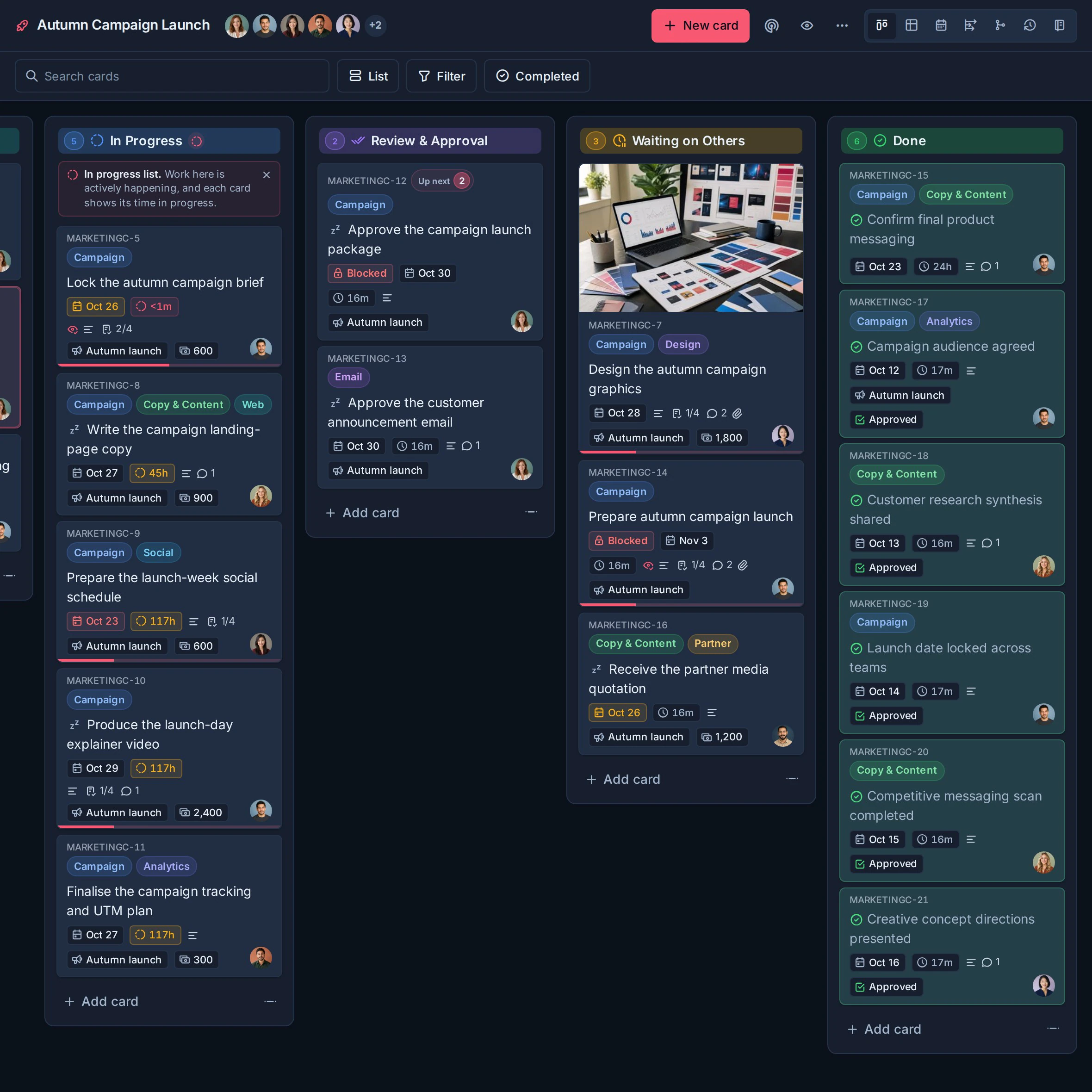Open the dependency graph view icon

click(x=1000, y=25)
